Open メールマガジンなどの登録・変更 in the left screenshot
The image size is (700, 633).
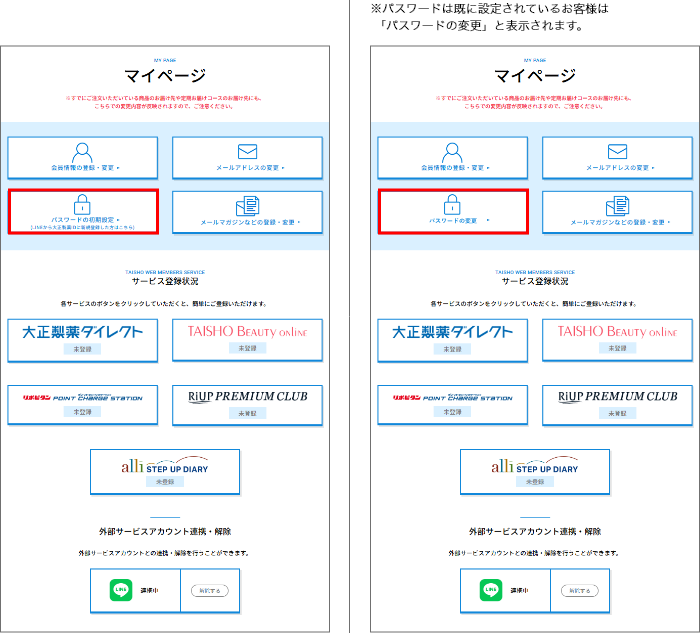[247, 212]
